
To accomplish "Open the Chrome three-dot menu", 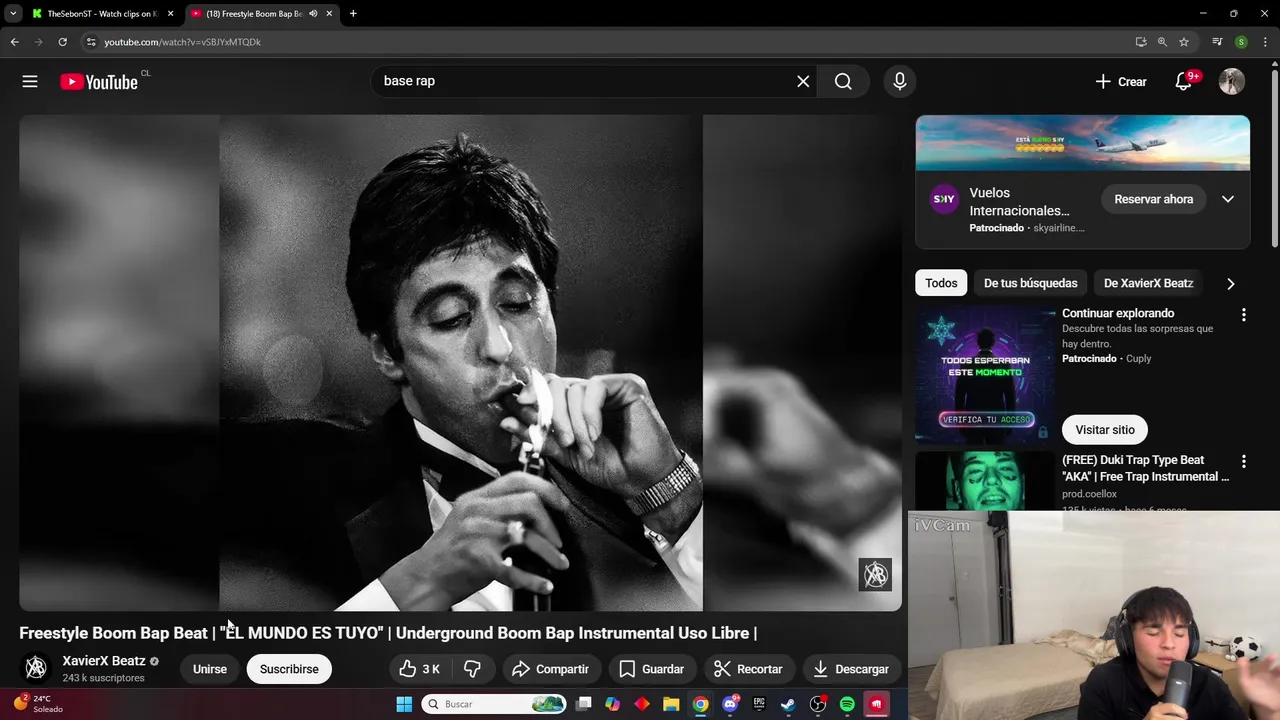I will [1265, 42].
